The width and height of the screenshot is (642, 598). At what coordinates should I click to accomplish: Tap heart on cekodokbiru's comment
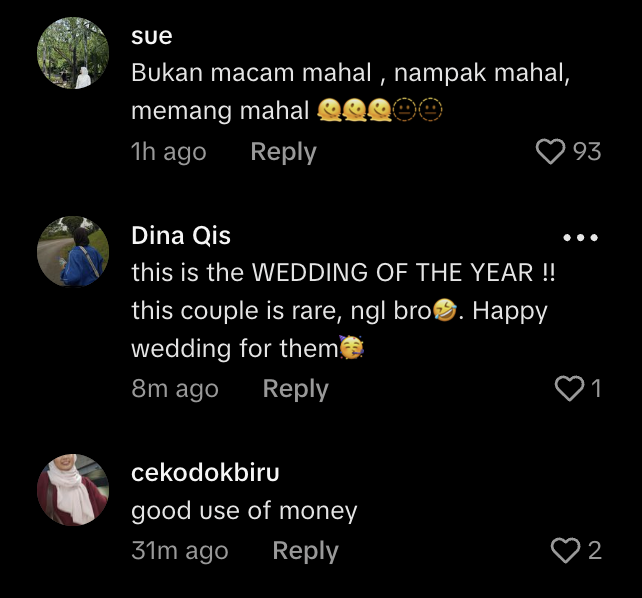(565, 550)
